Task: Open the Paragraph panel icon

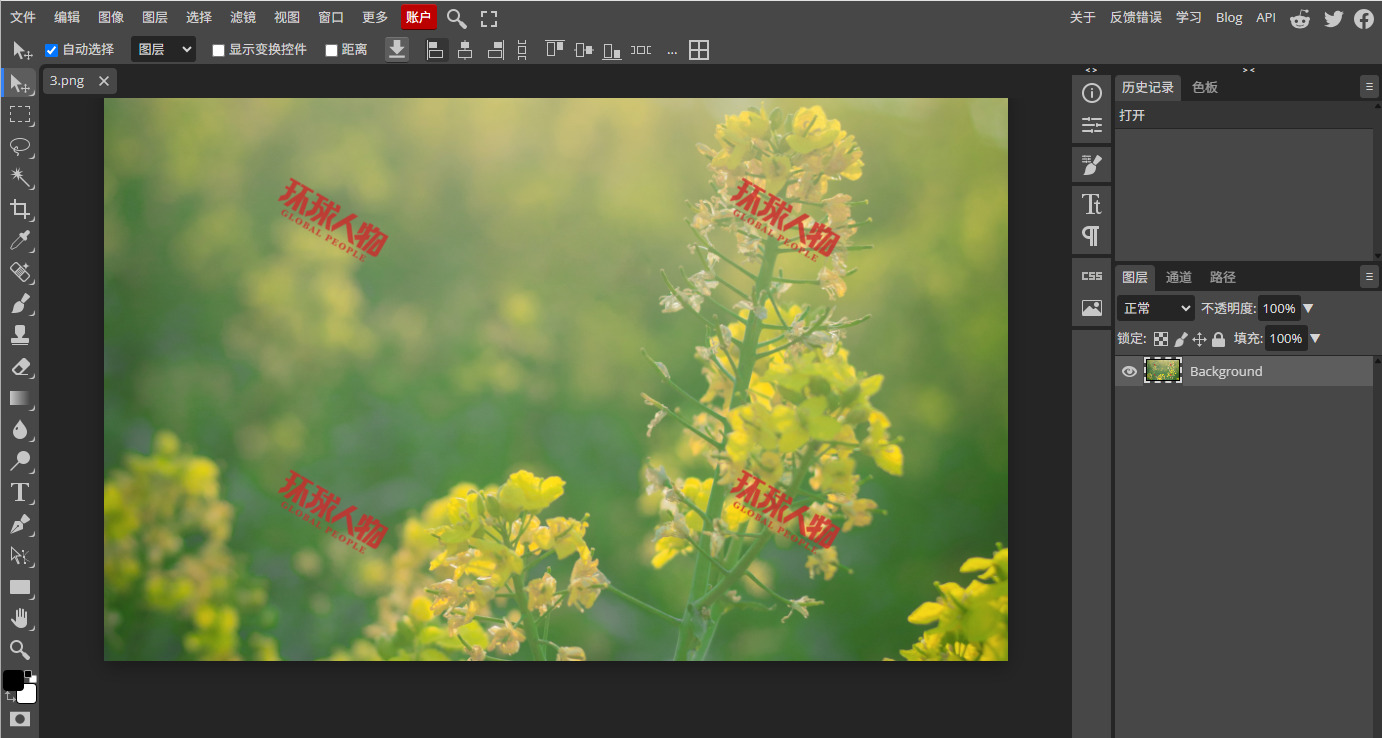Action: coord(1092,236)
